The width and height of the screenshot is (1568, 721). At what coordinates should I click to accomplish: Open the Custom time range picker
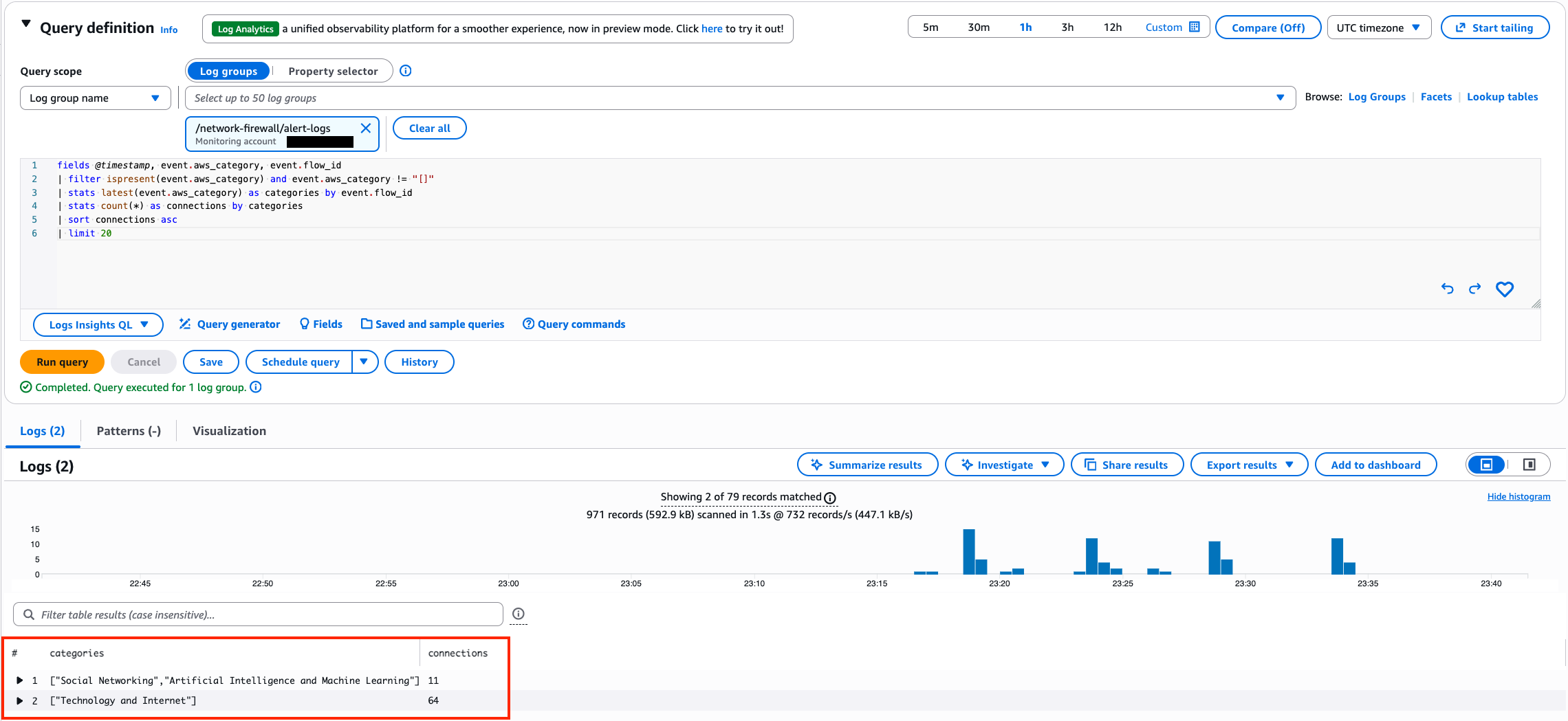(1172, 27)
